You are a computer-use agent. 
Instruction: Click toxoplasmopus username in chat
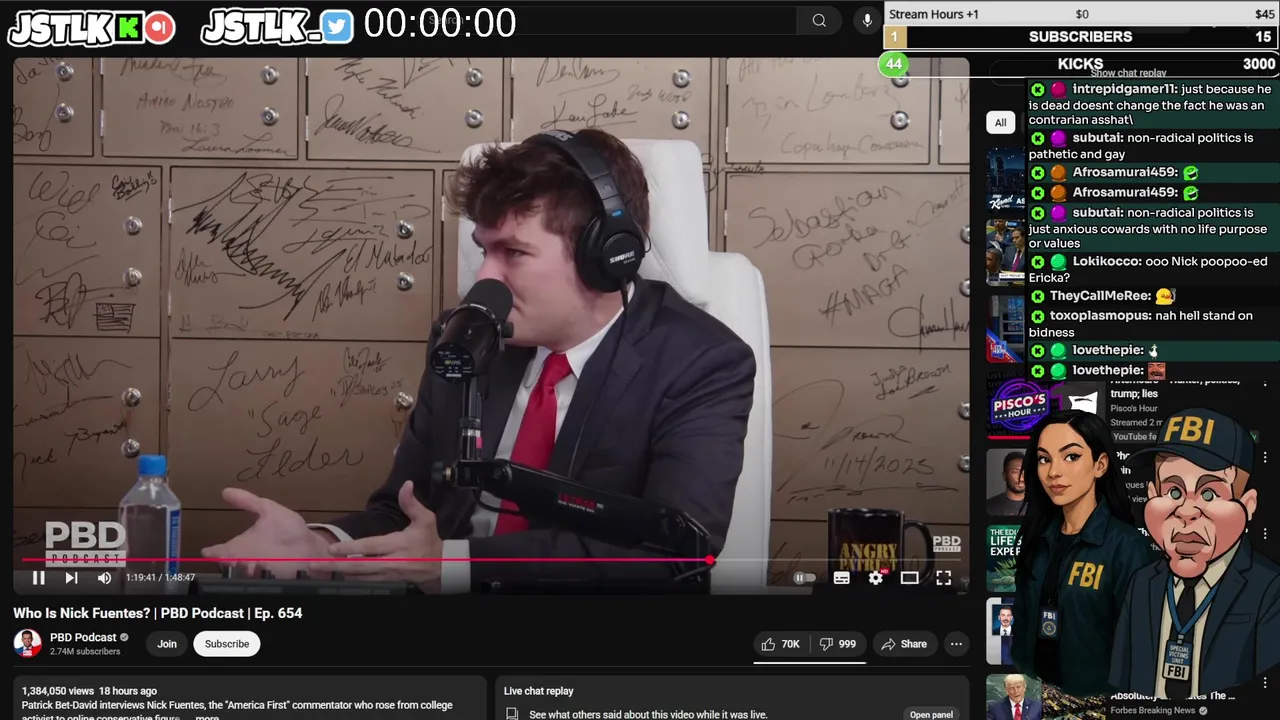pos(1100,315)
